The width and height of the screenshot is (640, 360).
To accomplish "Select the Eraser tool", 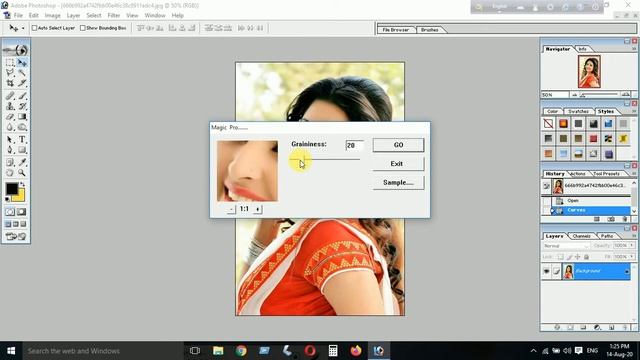I will click(x=10, y=117).
